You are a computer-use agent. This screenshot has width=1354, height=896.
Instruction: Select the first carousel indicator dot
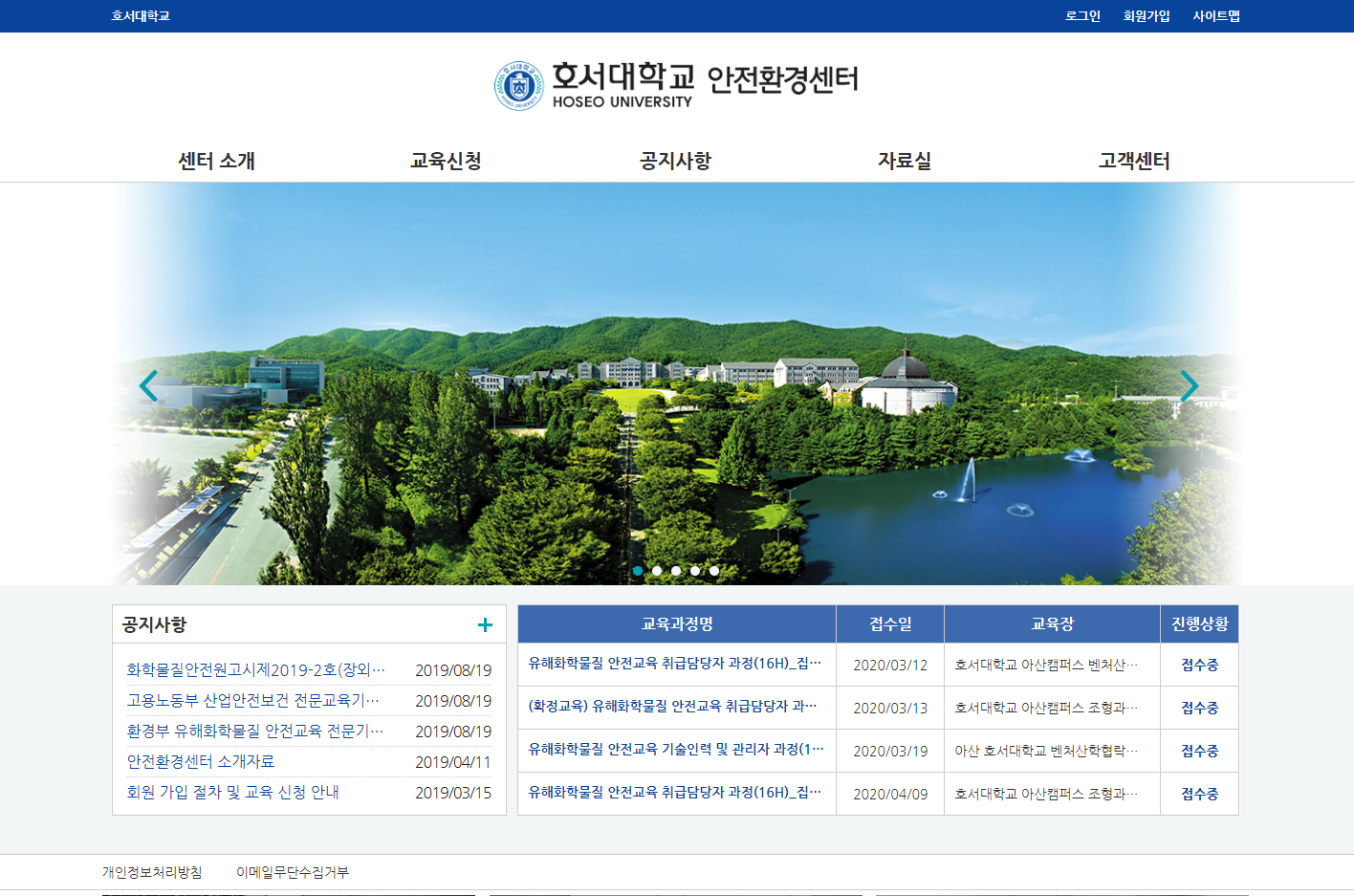638,571
